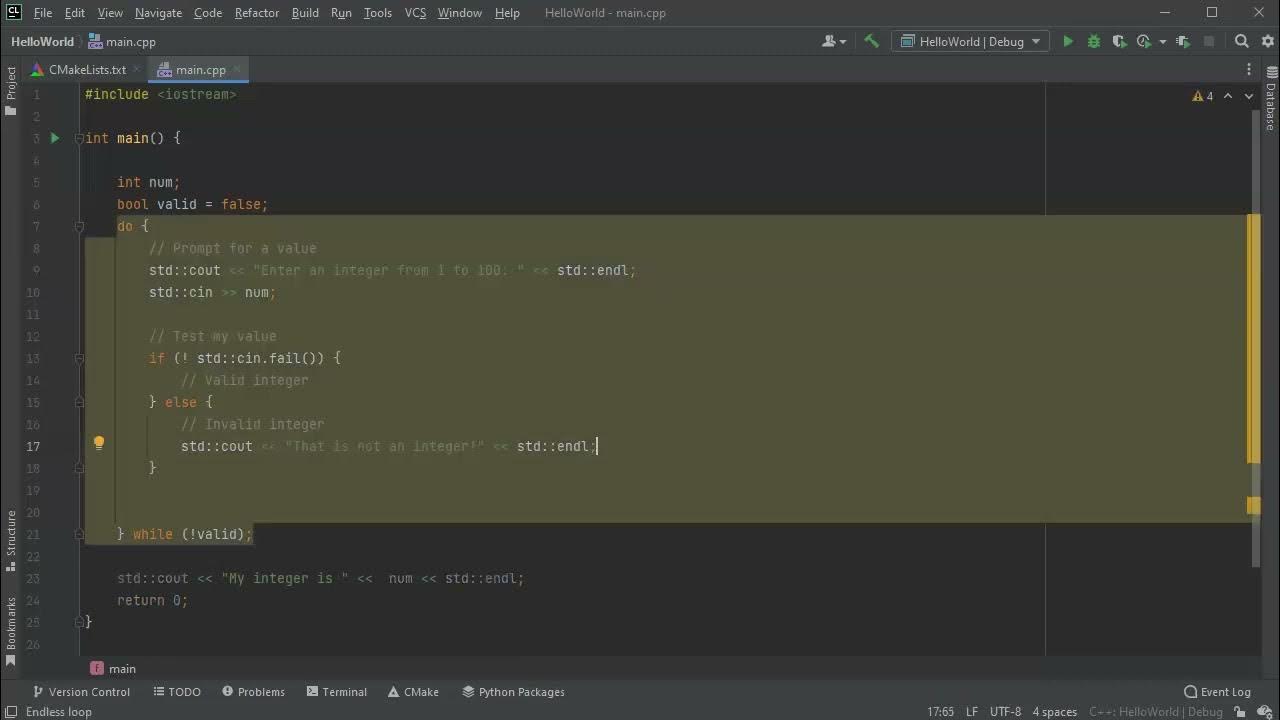This screenshot has height=720, width=1280.
Task: Click the attach-to-process icon beside the Stop icon
Action: [1184, 42]
